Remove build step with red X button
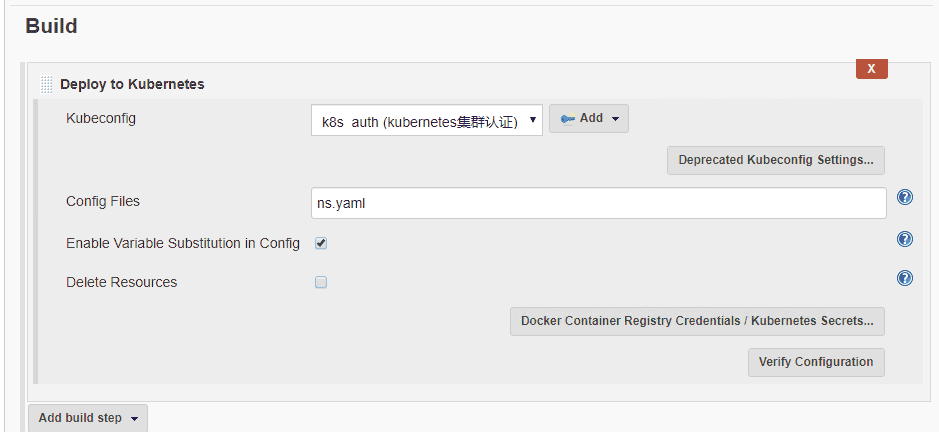939x432 pixels. click(871, 68)
